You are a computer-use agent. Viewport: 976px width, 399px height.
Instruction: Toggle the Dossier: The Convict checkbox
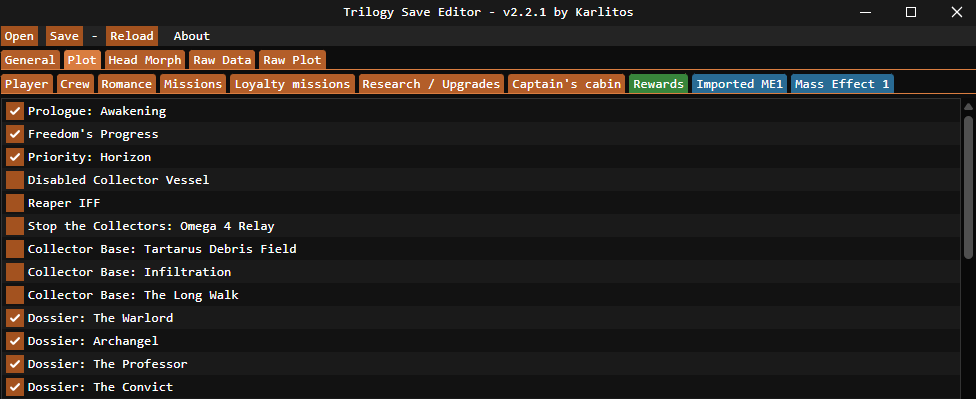click(x=15, y=387)
